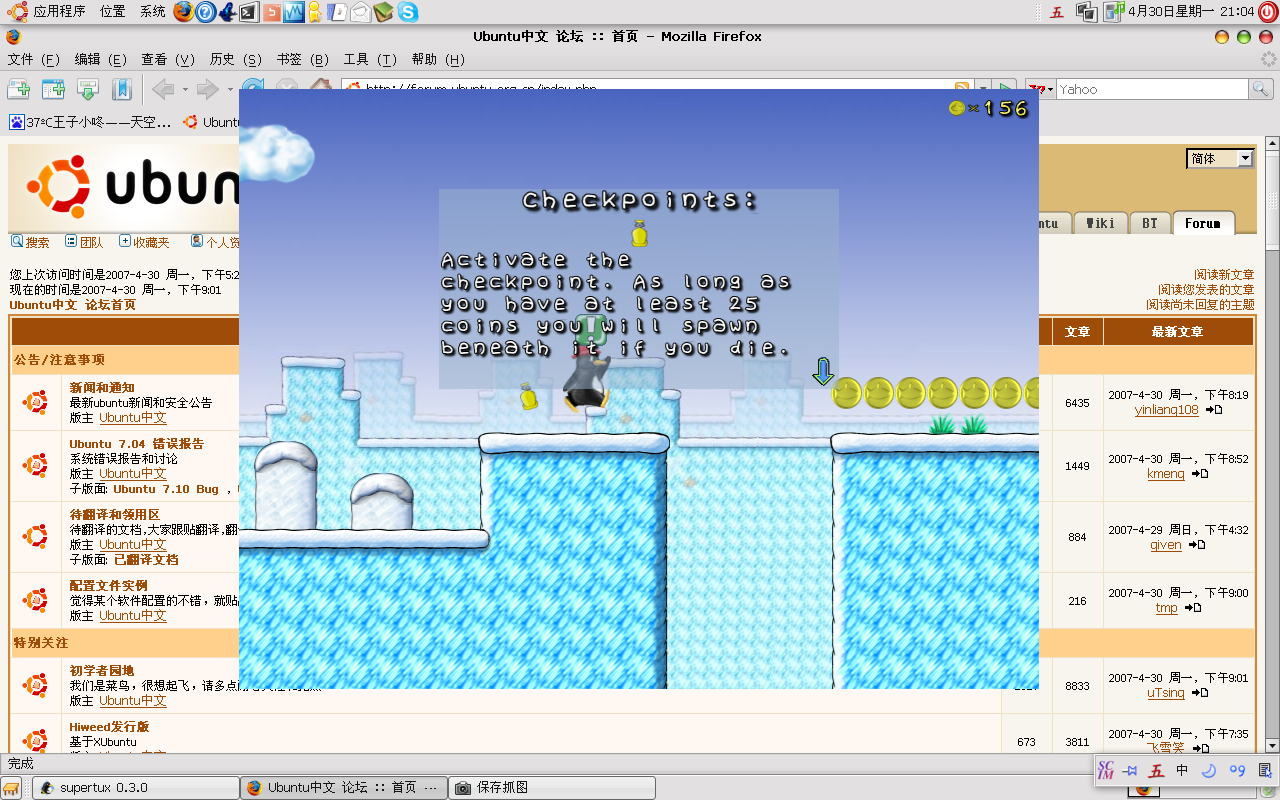
Task: Go back in Firefox history
Action: tap(163, 90)
